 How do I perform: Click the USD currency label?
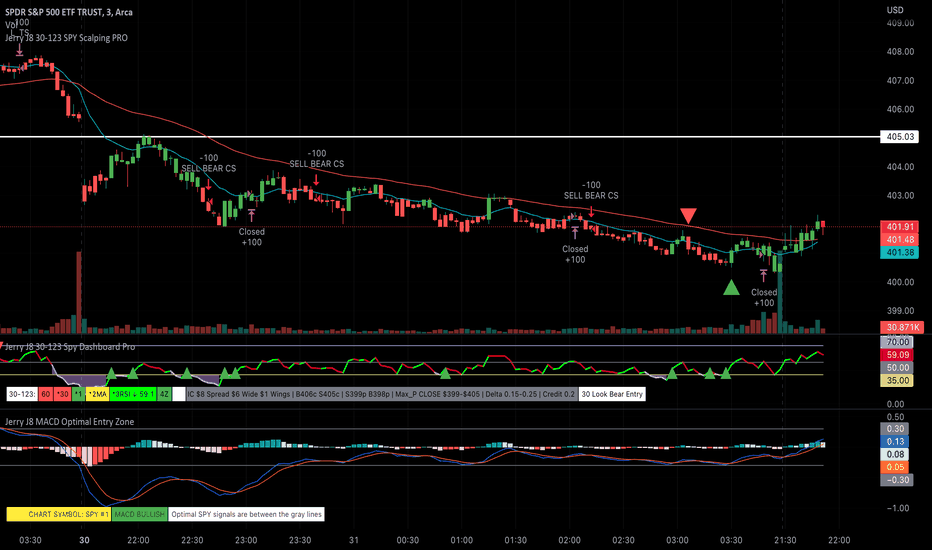point(895,10)
